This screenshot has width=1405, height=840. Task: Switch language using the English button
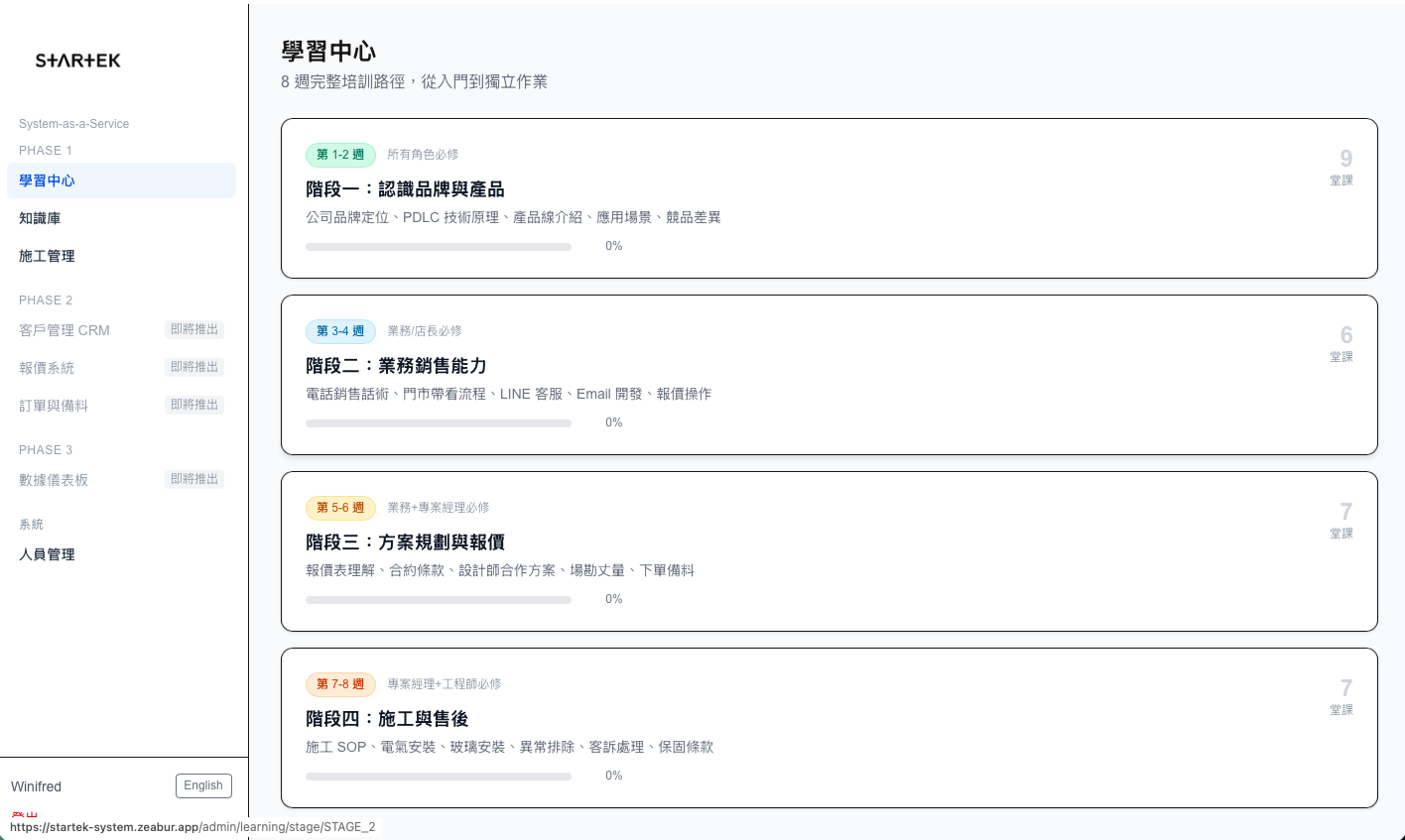(x=203, y=785)
